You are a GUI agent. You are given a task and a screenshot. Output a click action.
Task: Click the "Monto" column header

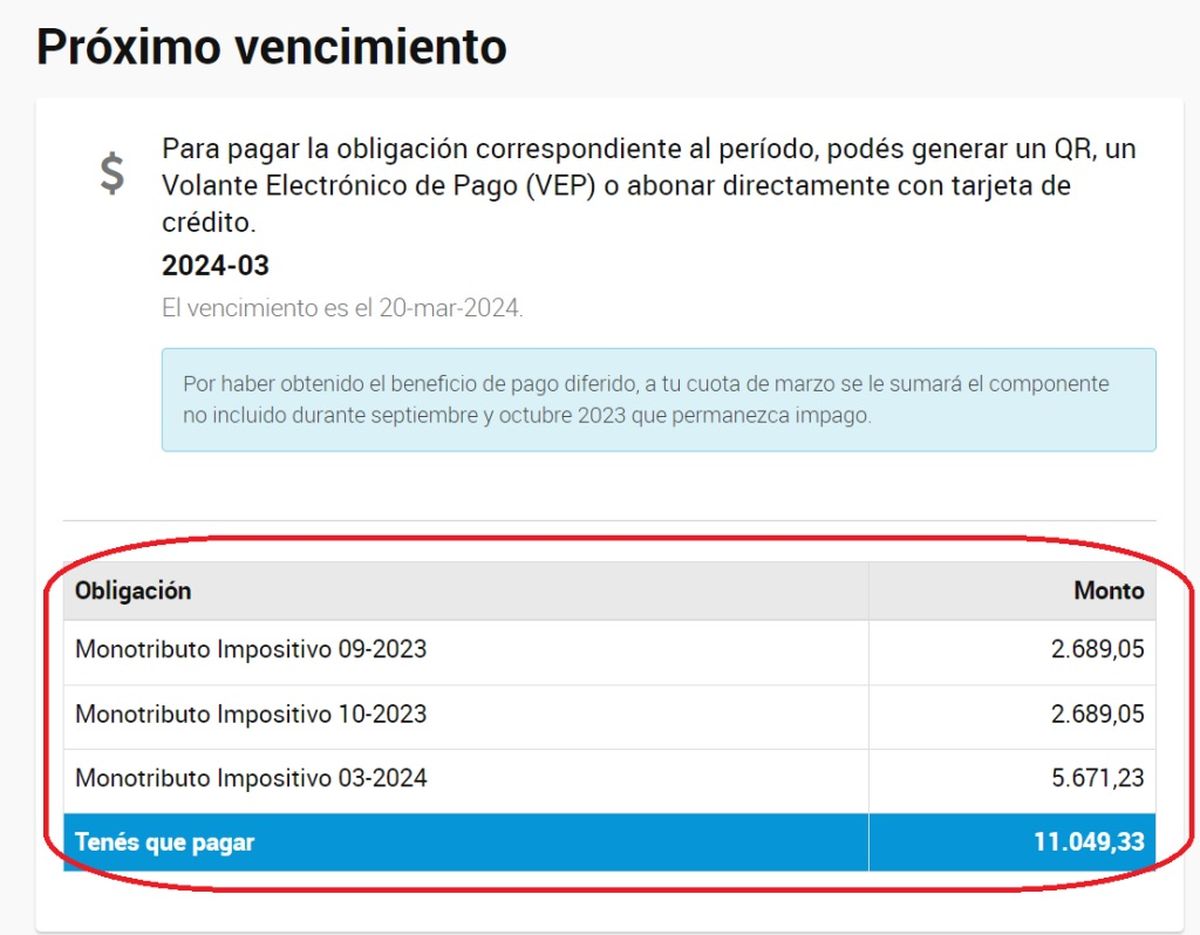(1112, 591)
